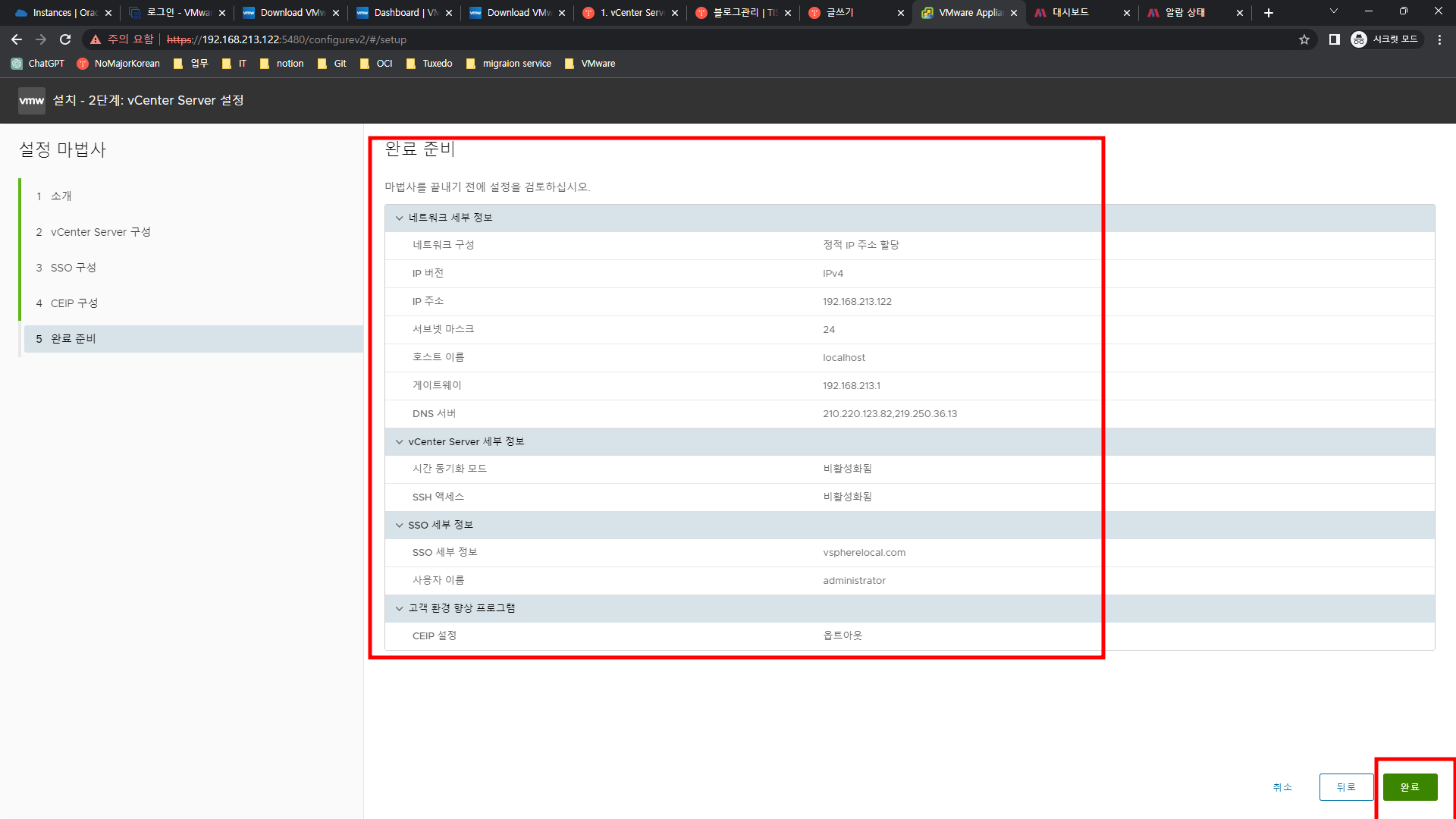Collapse 고객 환경 향상 프로그램 section
The height and width of the screenshot is (819, 1456).
click(x=400, y=609)
